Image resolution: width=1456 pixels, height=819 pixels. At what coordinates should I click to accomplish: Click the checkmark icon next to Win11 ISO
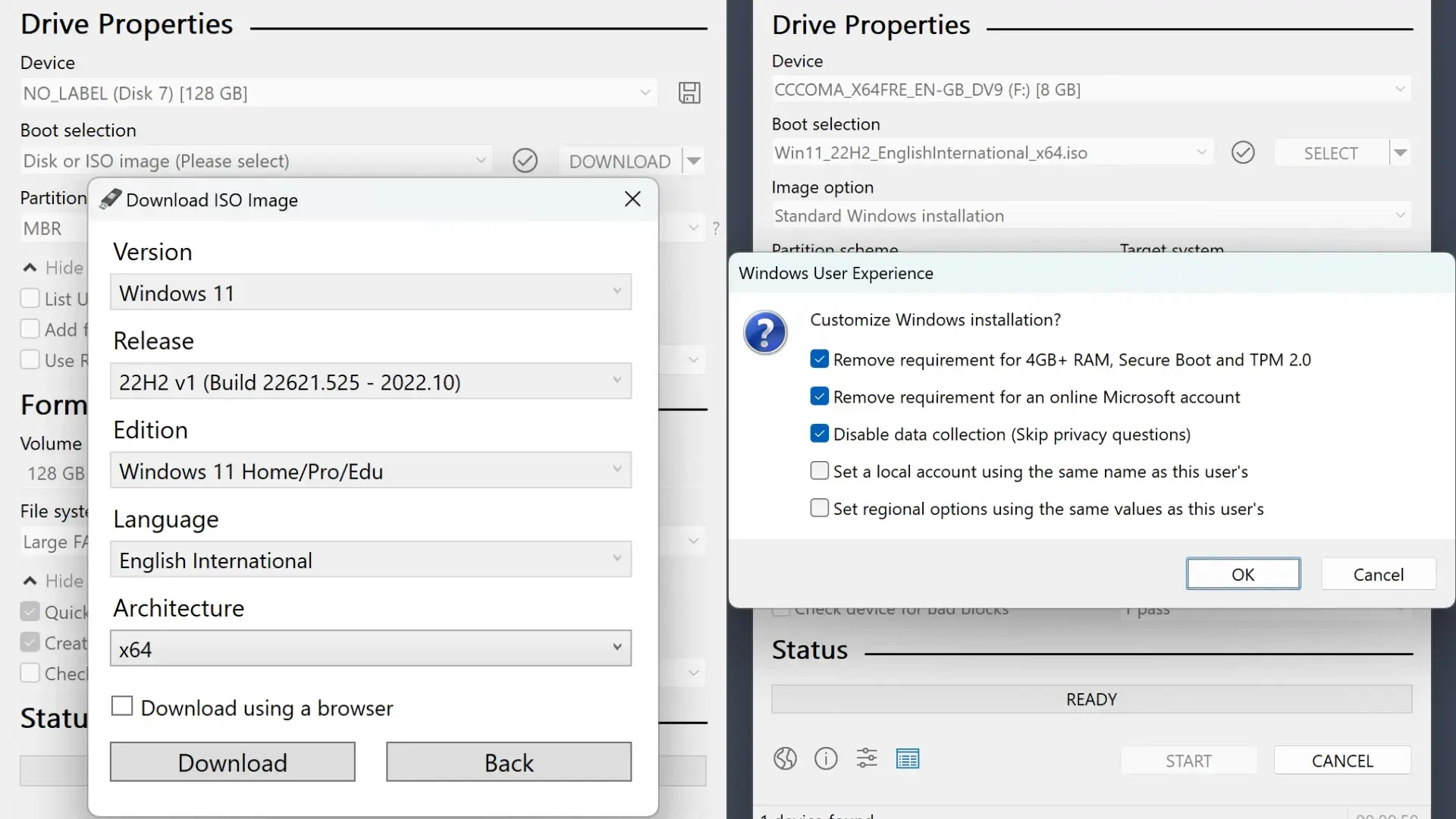(x=1243, y=152)
